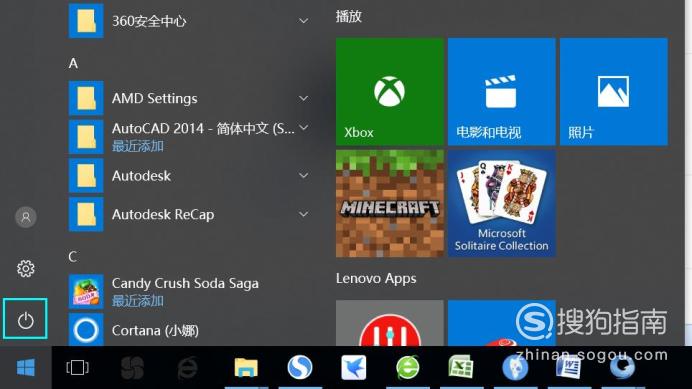Open the dark pinwheel taskbar icon

(x=132, y=367)
